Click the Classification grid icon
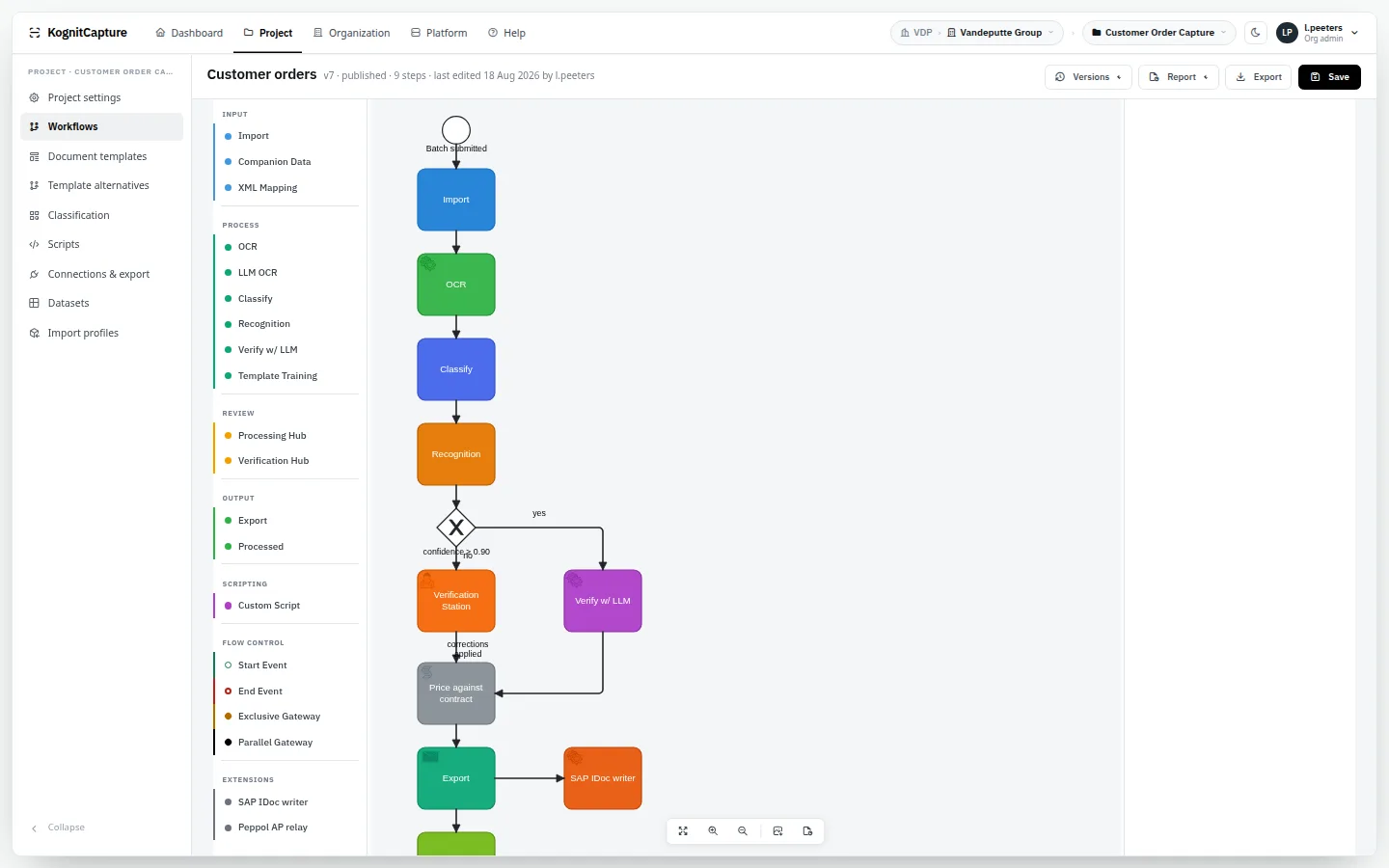Screen dimensions: 1389x868 (x=35, y=215)
